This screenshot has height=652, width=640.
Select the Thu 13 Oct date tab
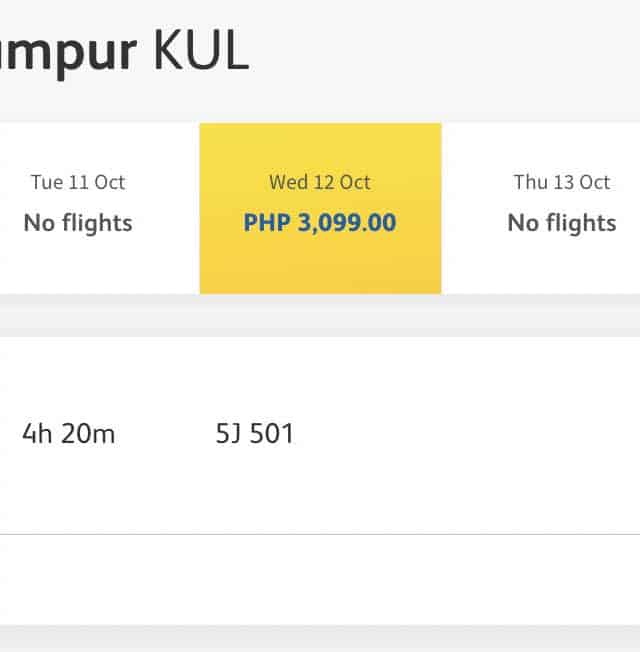(x=561, y=208)
